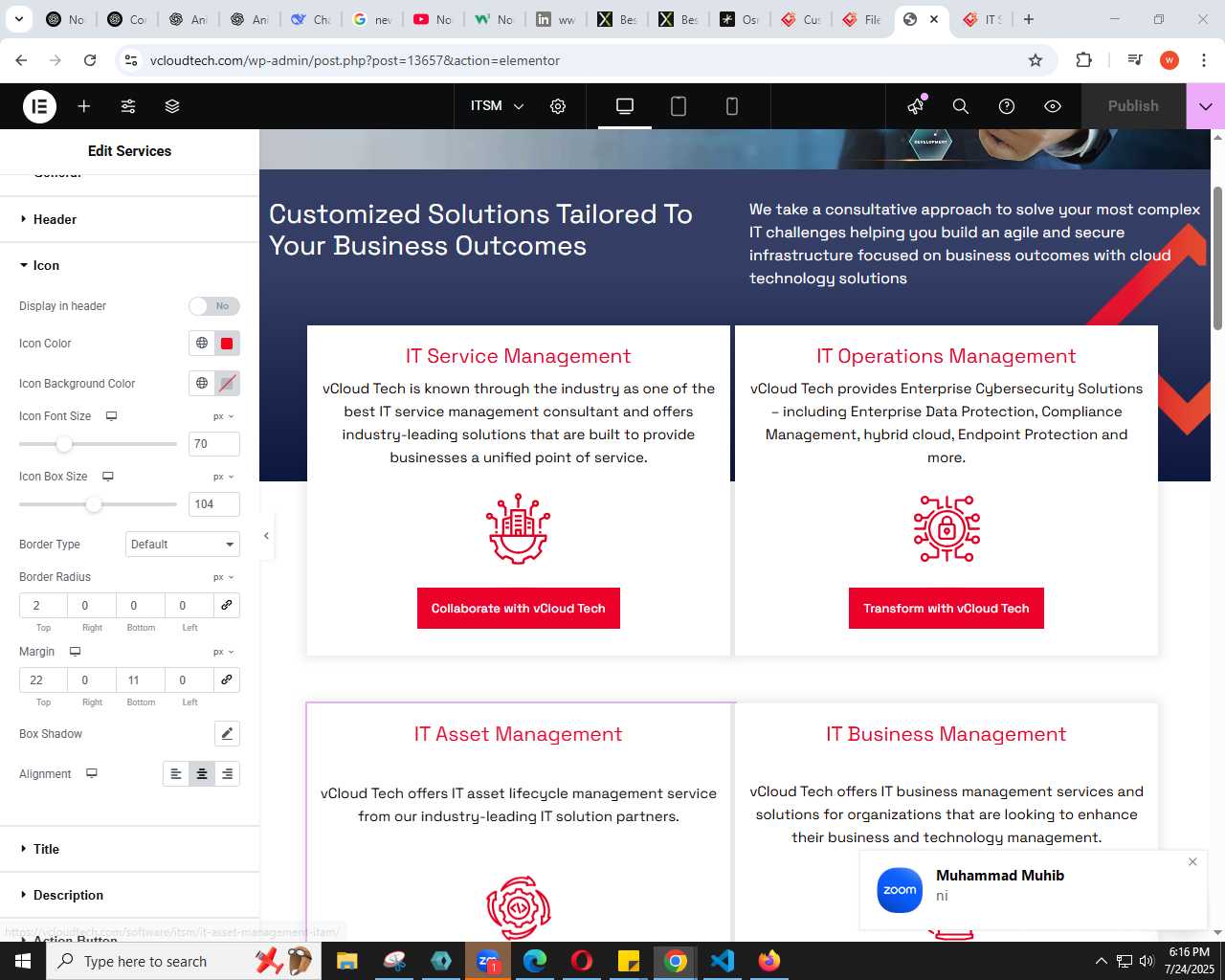Open Site Settings sliders icon
The height and width of the screenshot is (980, 1225).
click(x=128, y=106)
